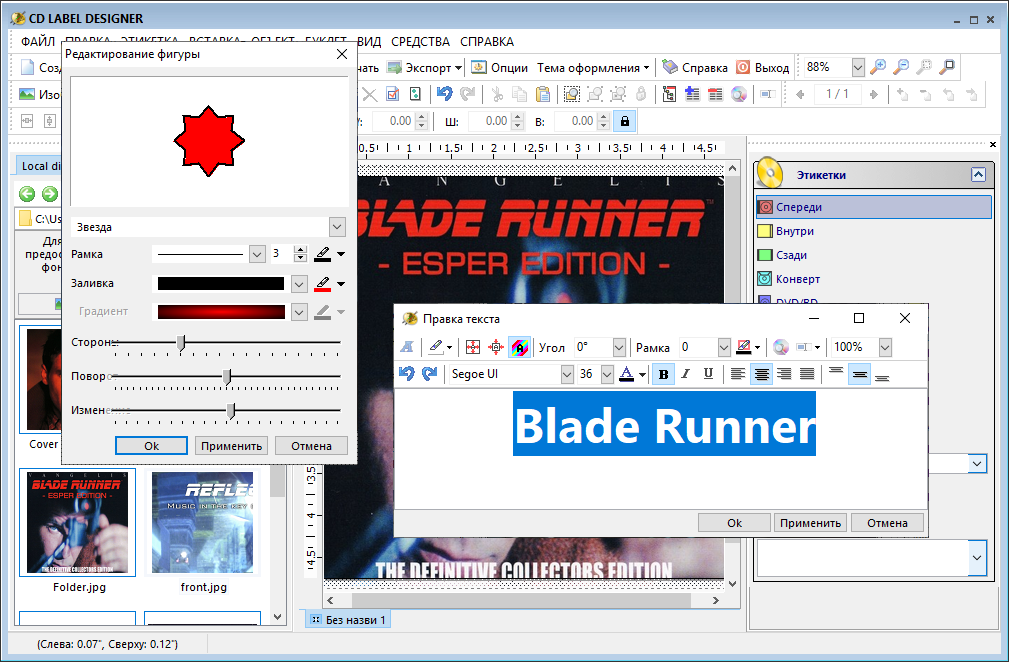Screen dimensions: 1009x662
Task: Open the СРЕДСТВА menu
Action: (x=420, y=42)
